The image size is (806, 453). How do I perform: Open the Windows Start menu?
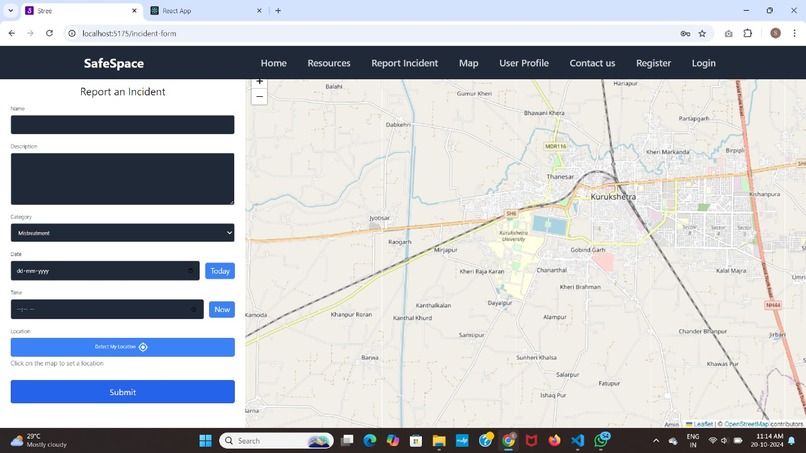205,441
